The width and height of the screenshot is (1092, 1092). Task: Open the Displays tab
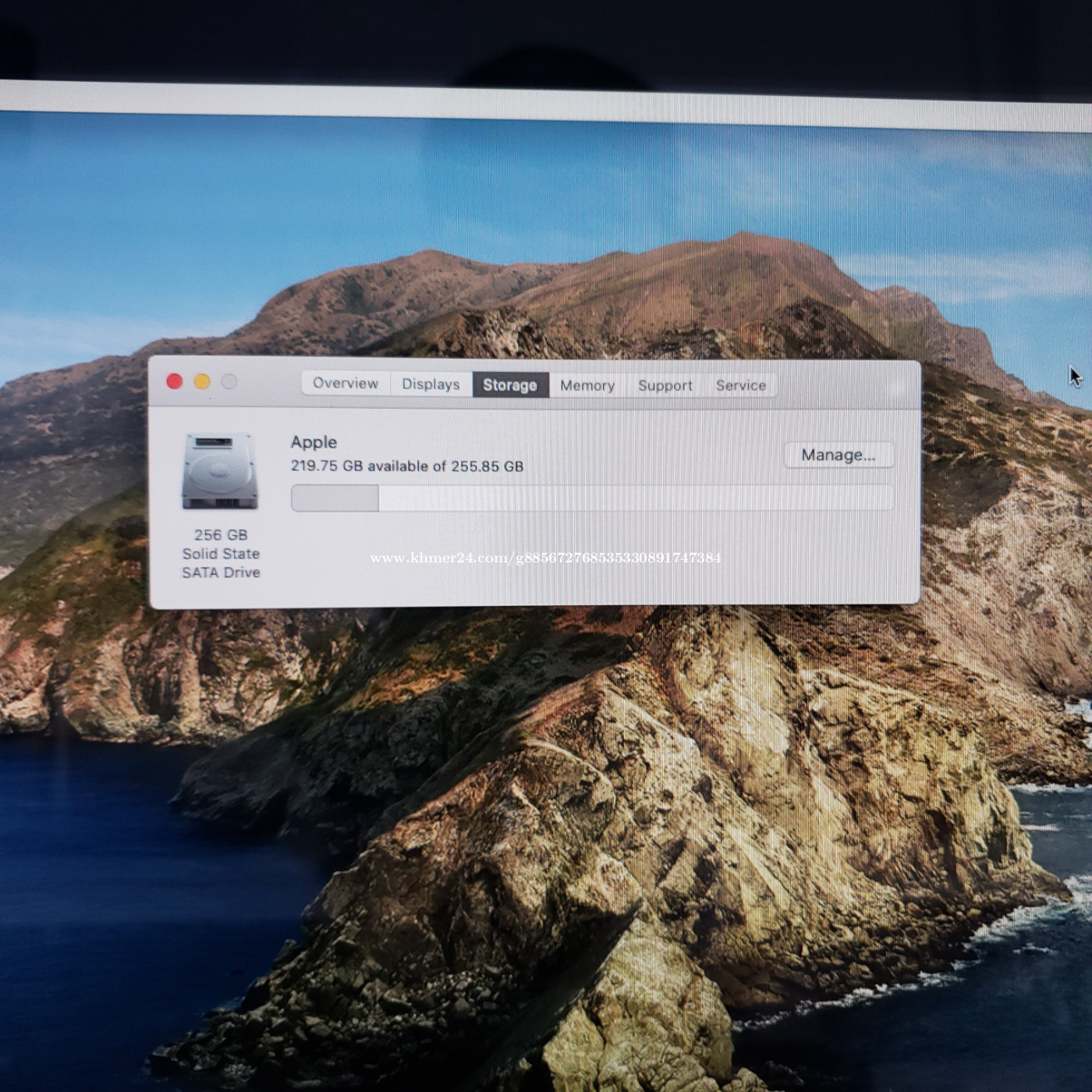431,384
